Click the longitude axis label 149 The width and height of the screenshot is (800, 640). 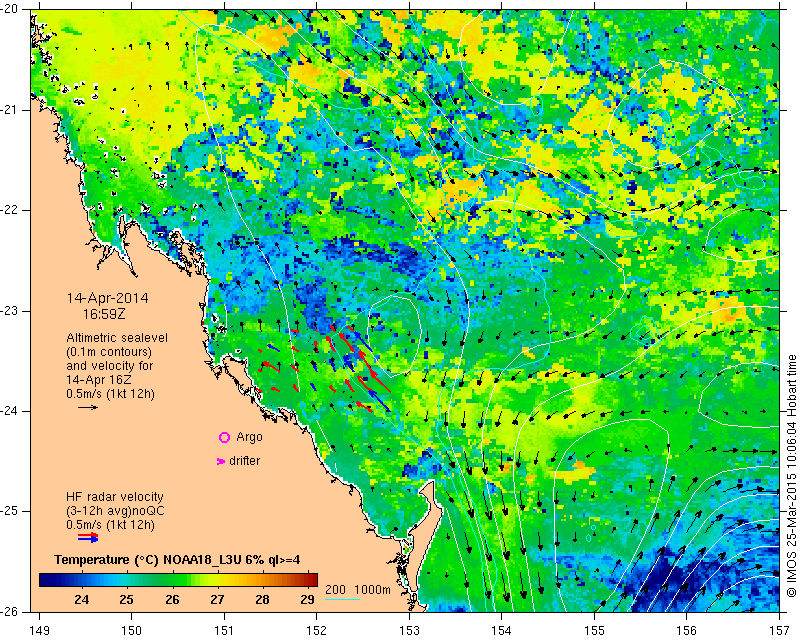click(x=39, y=631)
